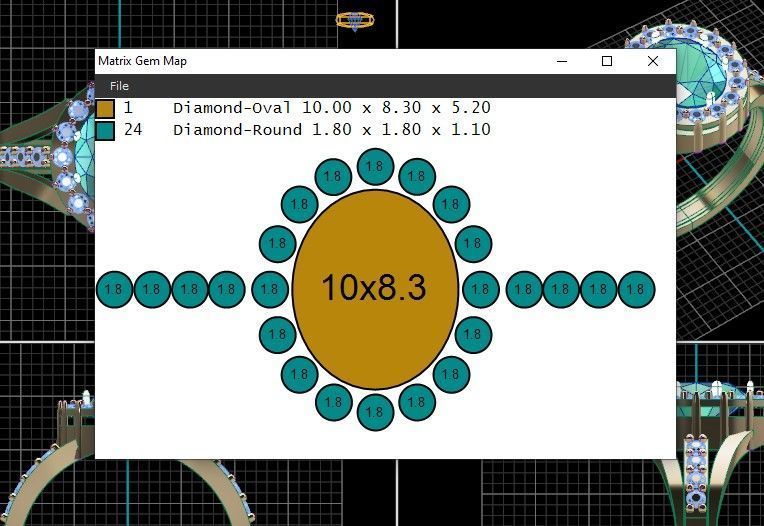The height and width of the screenshot is (526, 764).
Task: Click the quantity '24' in the gem list
Action: [133, 130]
